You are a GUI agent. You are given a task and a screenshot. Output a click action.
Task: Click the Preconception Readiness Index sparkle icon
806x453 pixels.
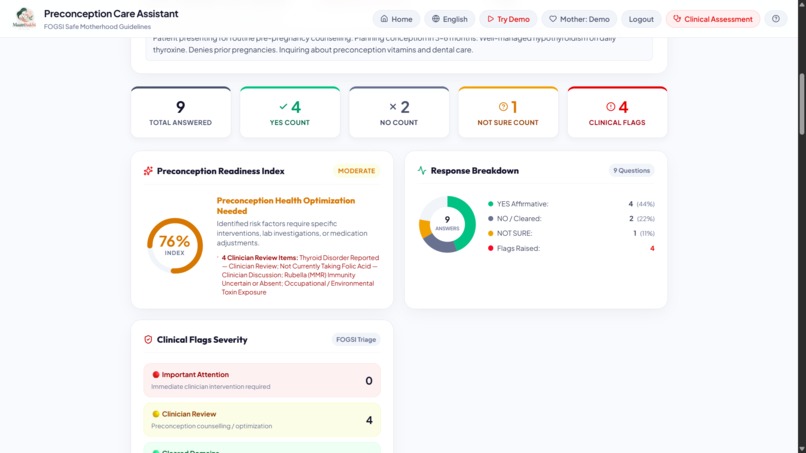coord(148,171)
